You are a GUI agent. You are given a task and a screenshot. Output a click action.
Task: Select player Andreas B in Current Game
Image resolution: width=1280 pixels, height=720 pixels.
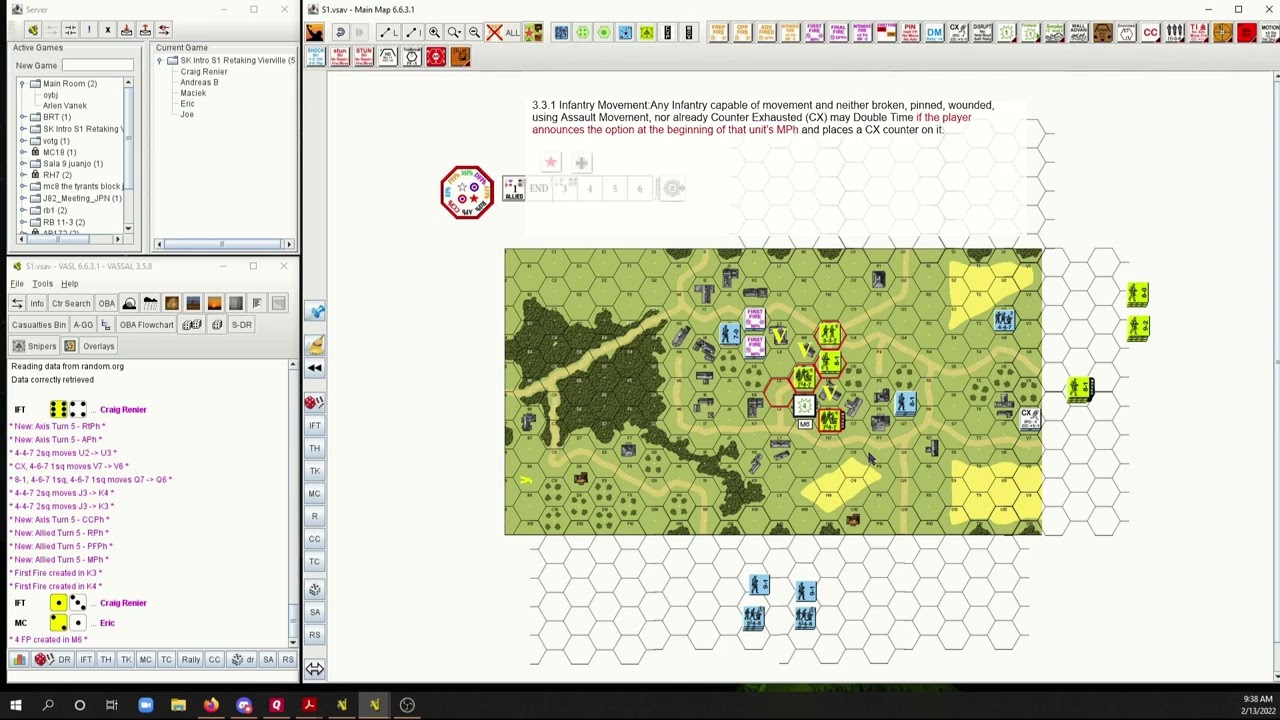coord(199,83)
